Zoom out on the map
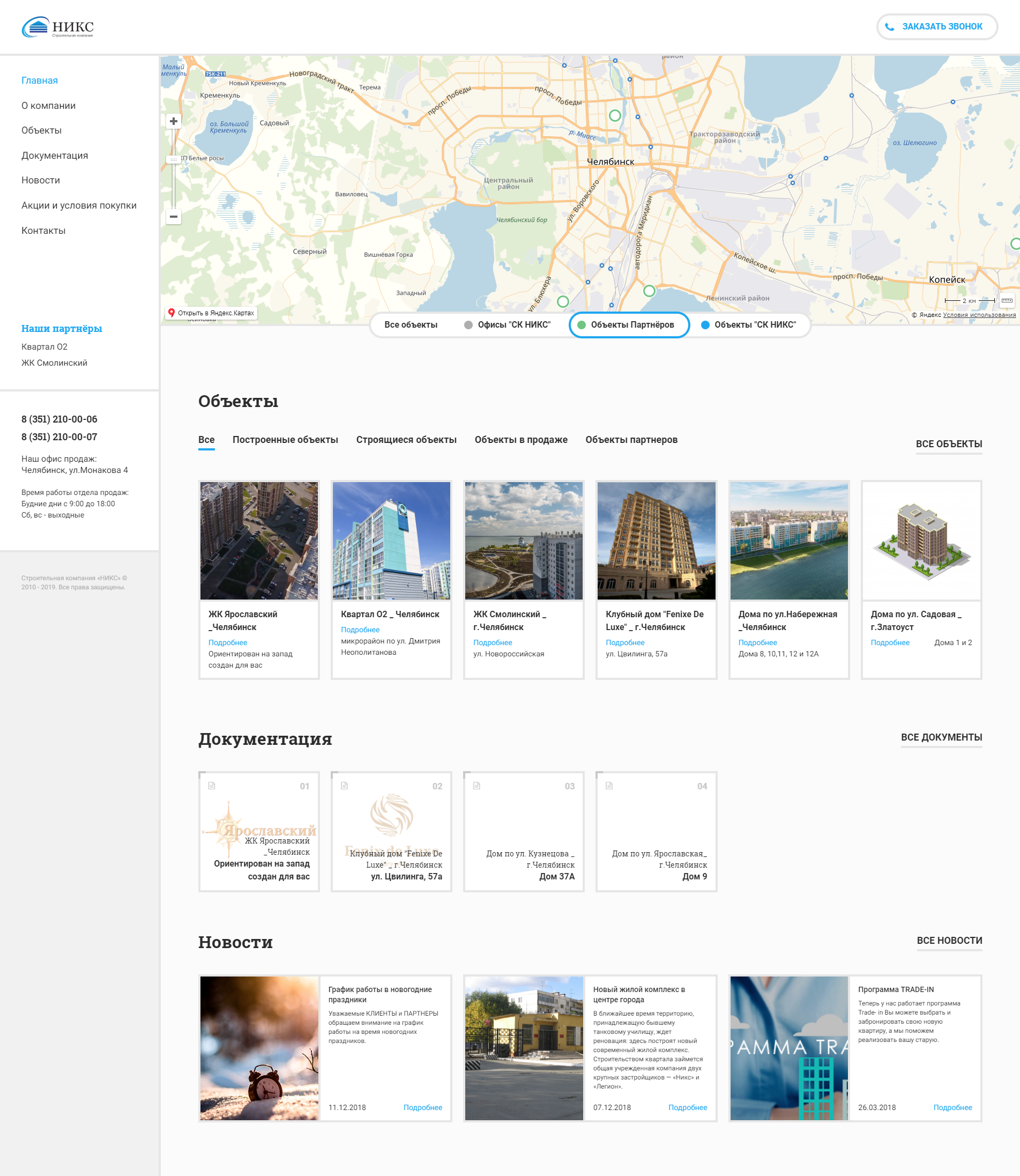Image resolution: width=1020 pixels, height=1176 pixels. click(174, 217)
